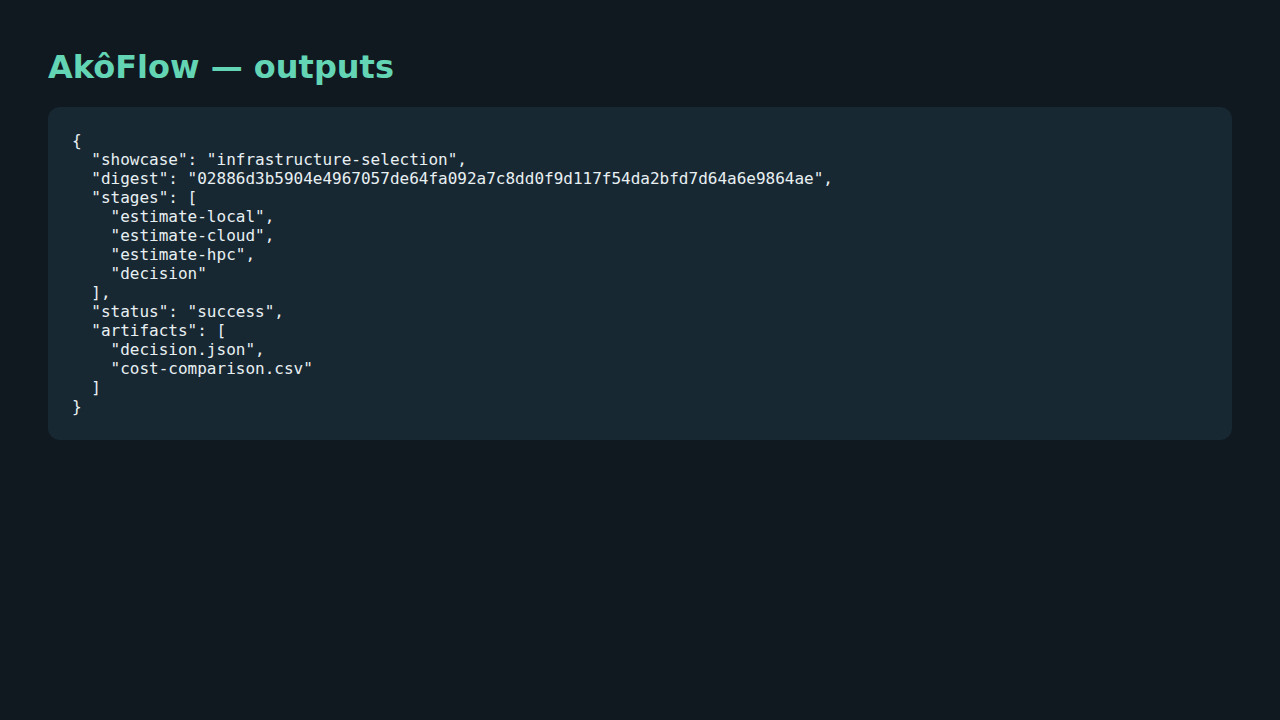This screenshot has height=720, width=1280.
Task: Select the "decision.json" artifact
Action: (183, 350)
